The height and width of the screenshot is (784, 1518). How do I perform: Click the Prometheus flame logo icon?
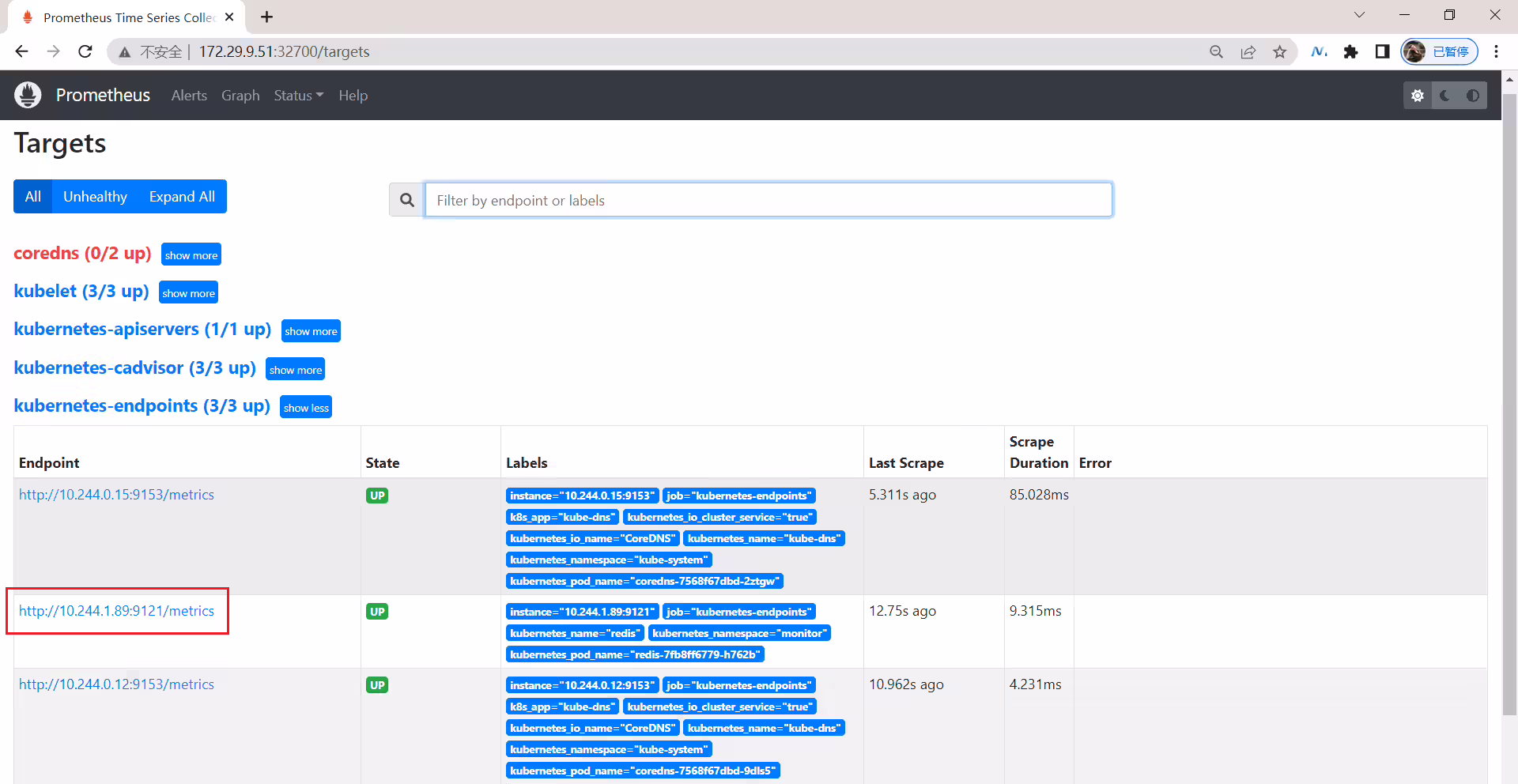coord(28,95)
